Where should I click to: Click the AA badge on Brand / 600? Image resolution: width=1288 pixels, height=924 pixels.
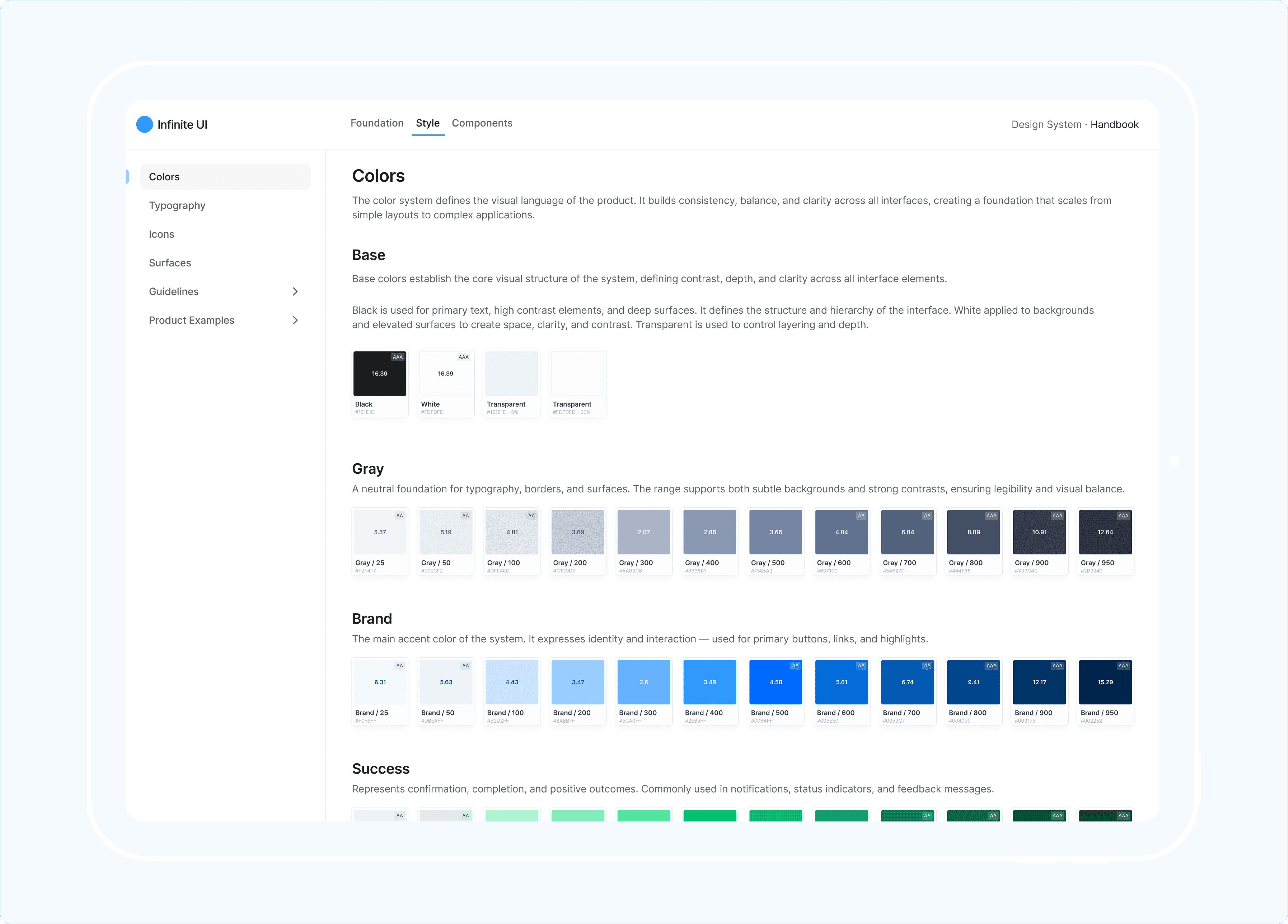860,666
